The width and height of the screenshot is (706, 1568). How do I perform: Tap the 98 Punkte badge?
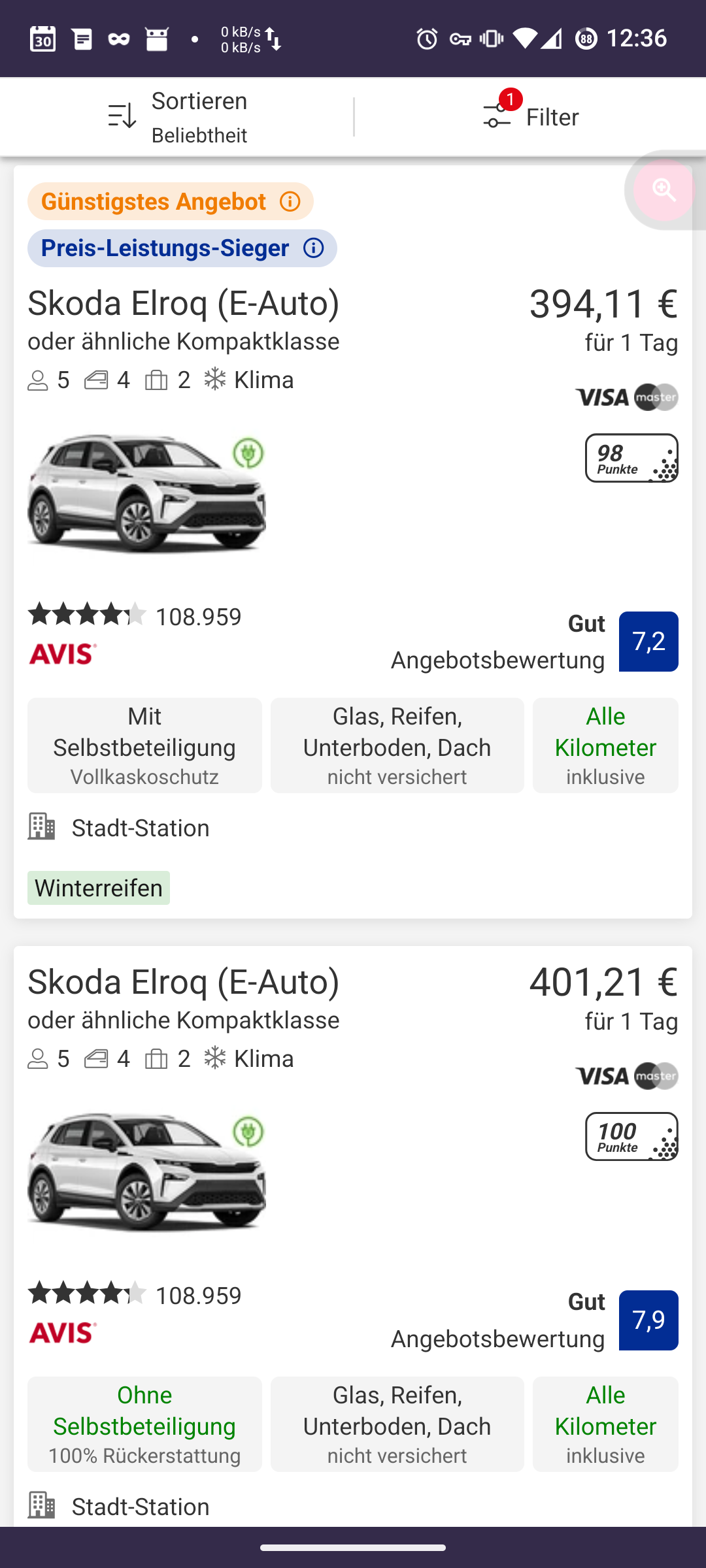pyautogui.click(x=631, y=458)
